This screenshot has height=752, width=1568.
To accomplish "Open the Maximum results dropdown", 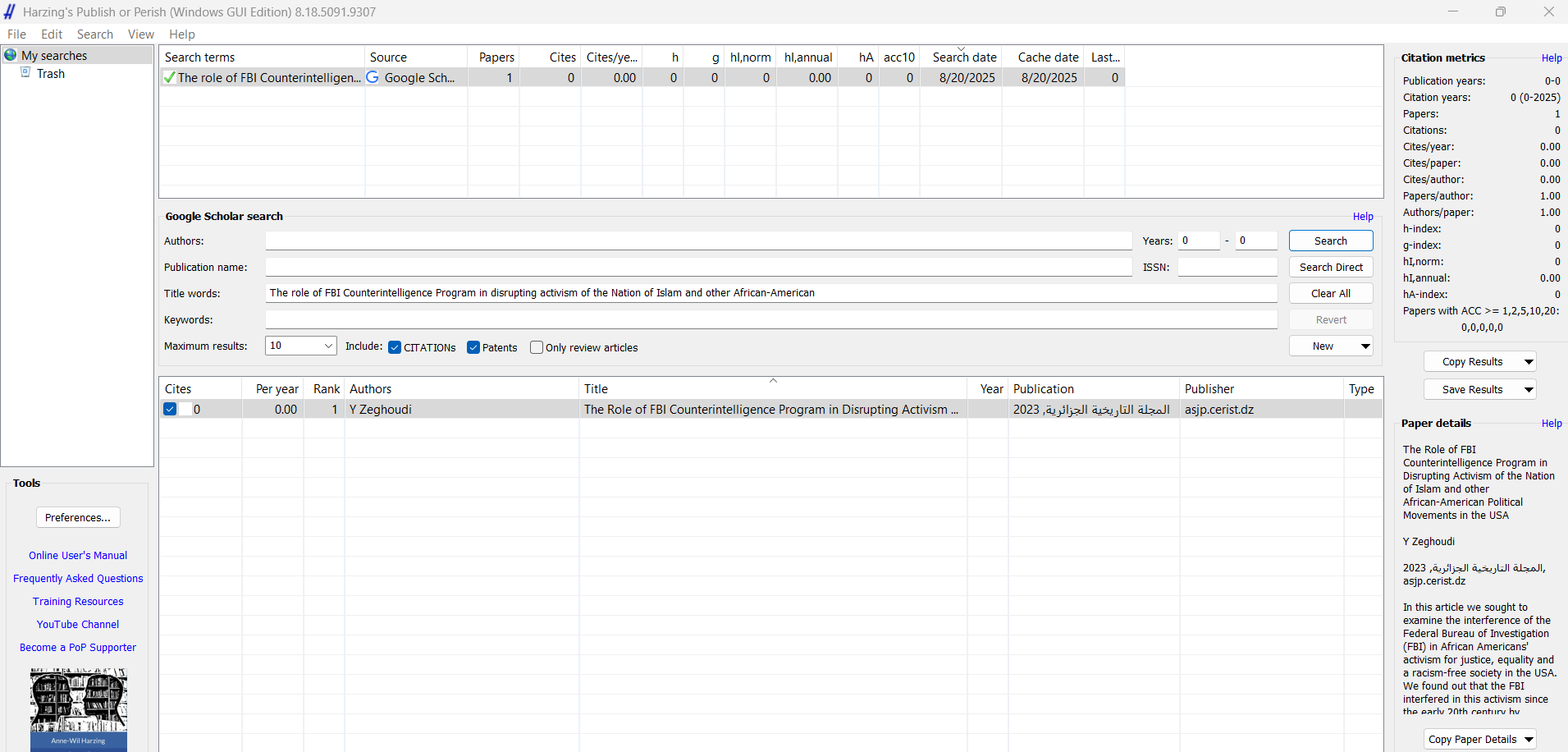I will coord(328,346).
